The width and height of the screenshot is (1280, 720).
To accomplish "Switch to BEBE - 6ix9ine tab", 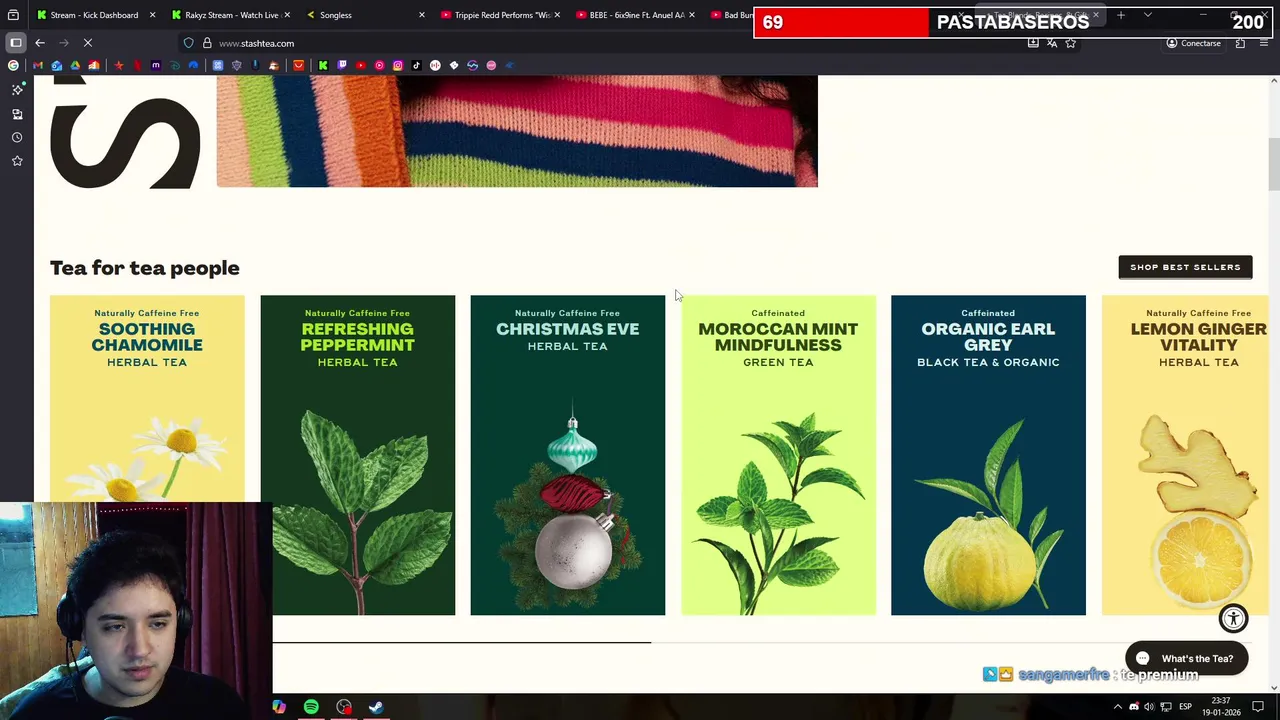I will coord(635,15).
